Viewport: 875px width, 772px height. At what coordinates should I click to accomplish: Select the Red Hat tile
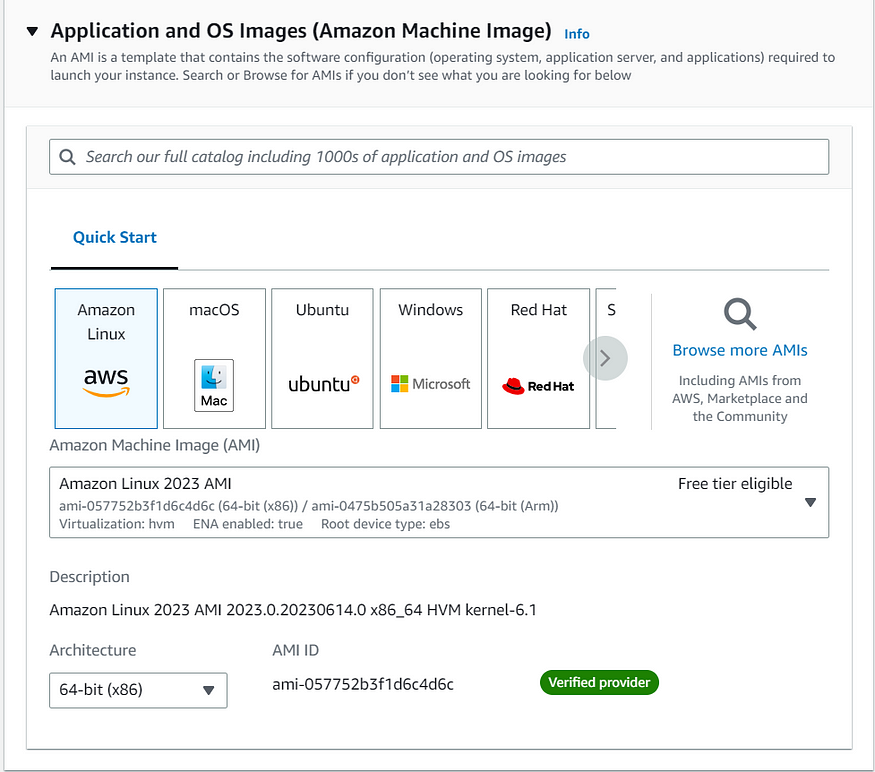539,358
